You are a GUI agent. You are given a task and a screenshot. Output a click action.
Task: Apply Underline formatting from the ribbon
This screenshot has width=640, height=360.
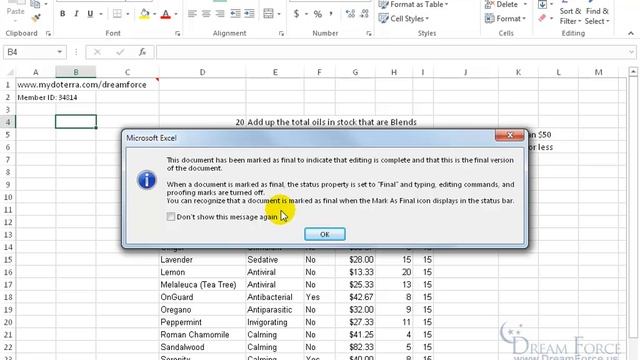pyautogui.click(x=90, y=14)
